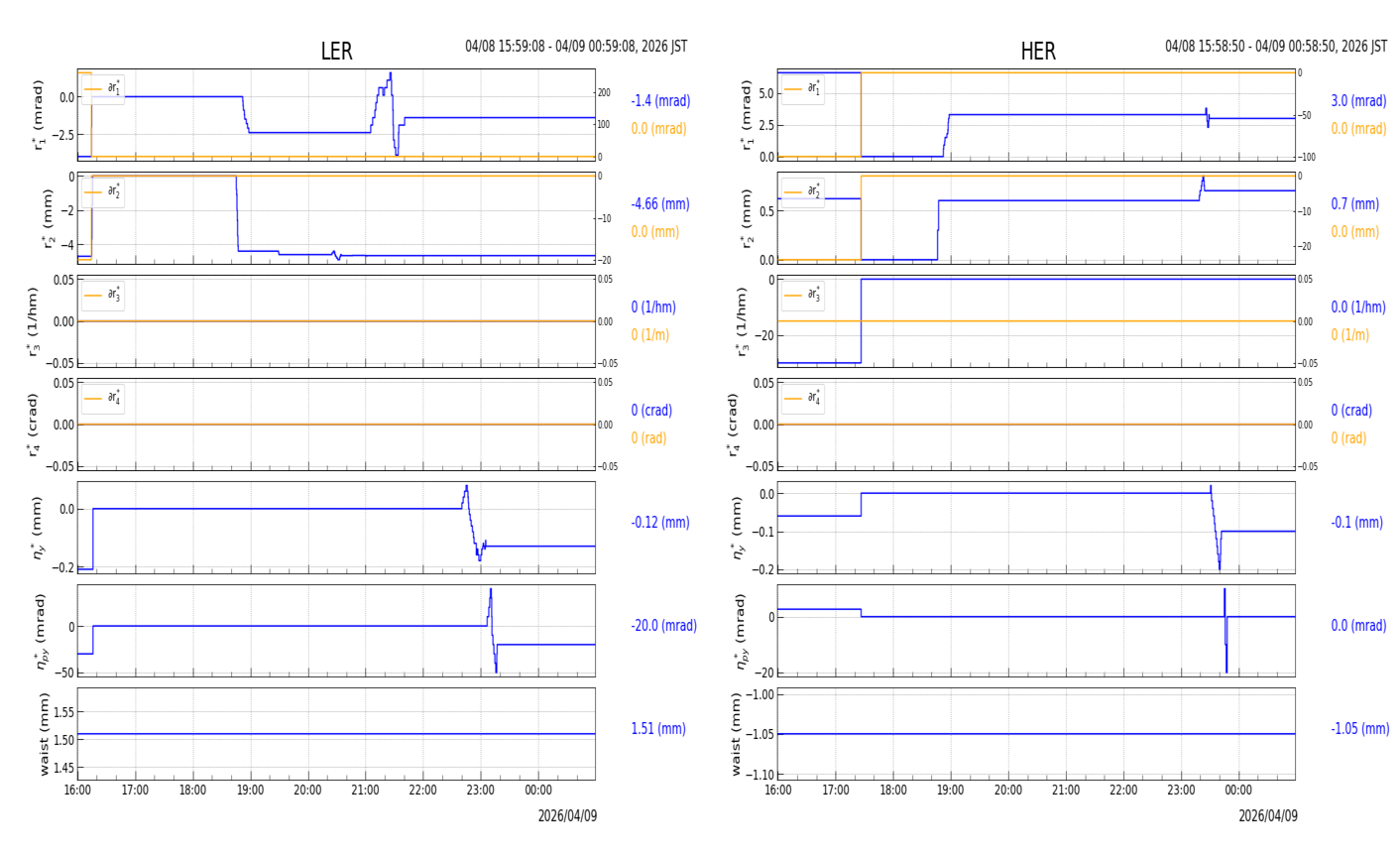Image resolution: width=1400 pixels, height=857 pixels.
Task: Click the LER -20.0 (mrad) readout
Action: [663, 626]
